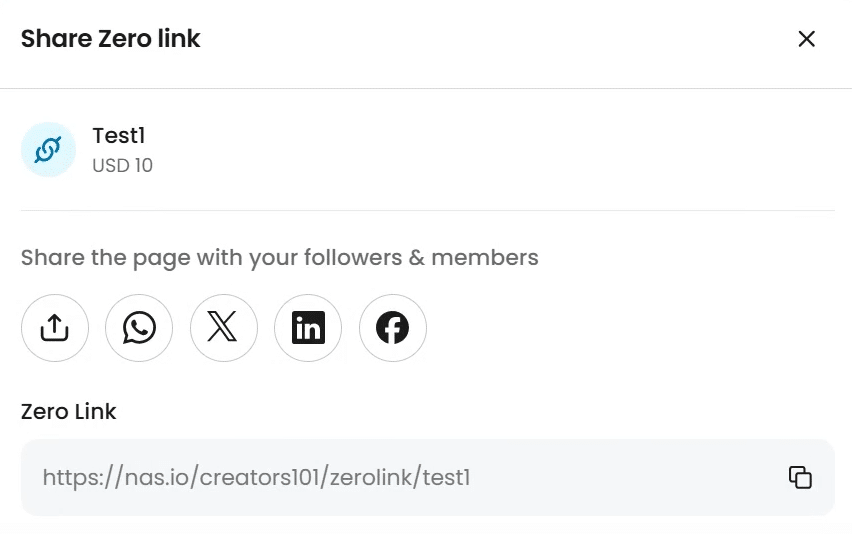
Task: Click the 'Share Zero link' dialog heading
Action: (x=110, y=39)
